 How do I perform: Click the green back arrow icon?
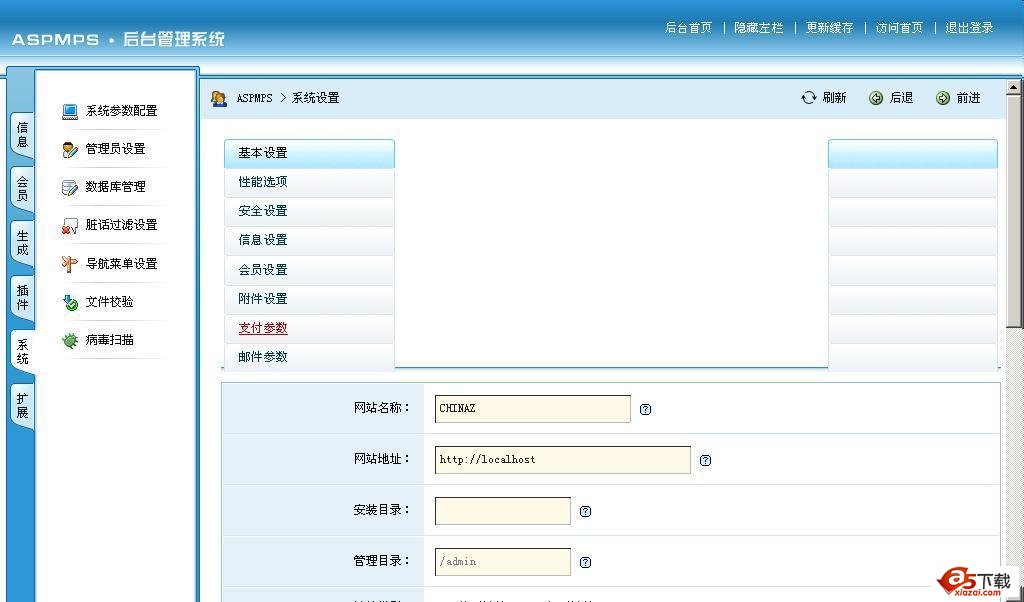tap(876, 98)
